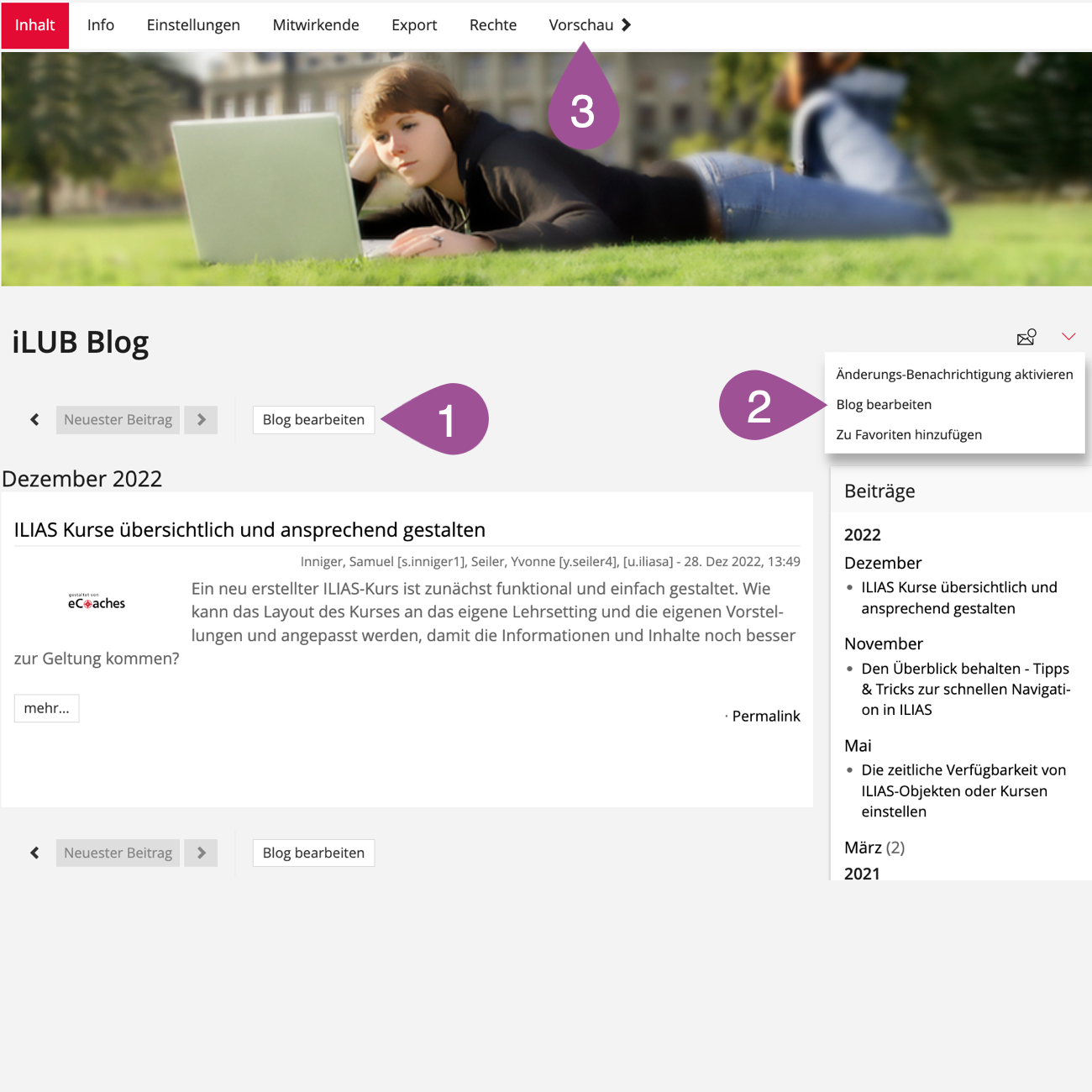
Task: Collapse the red actions dropdown chevron
Action: (x=1068, y=337)
